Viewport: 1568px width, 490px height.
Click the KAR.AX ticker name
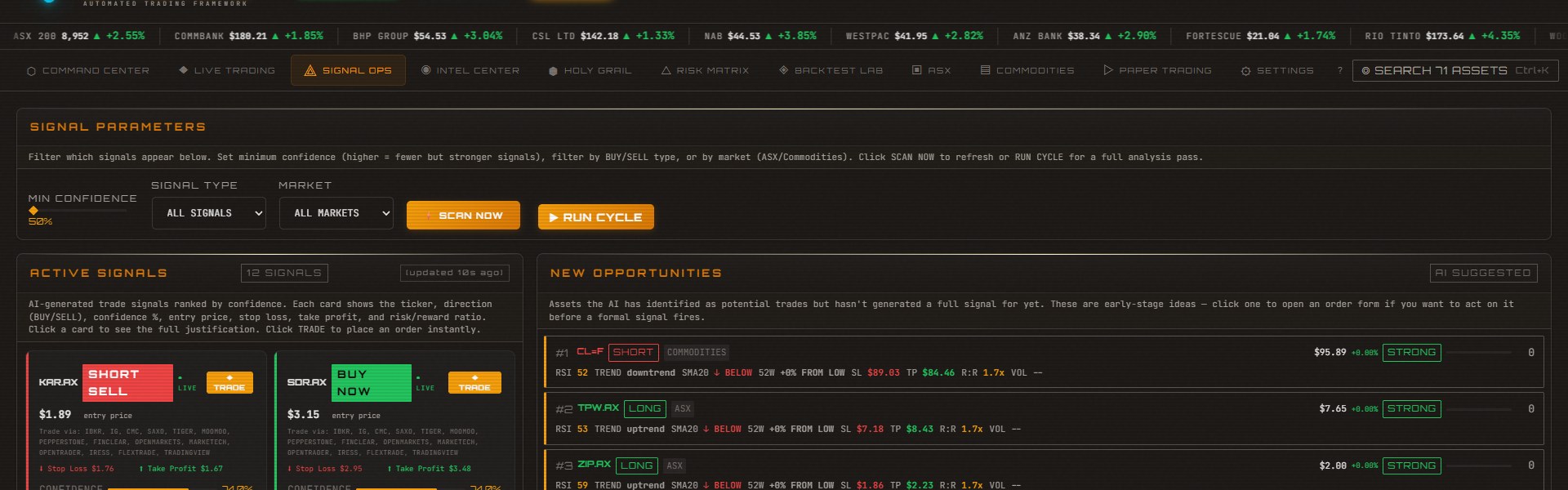[x=58, y=382]
